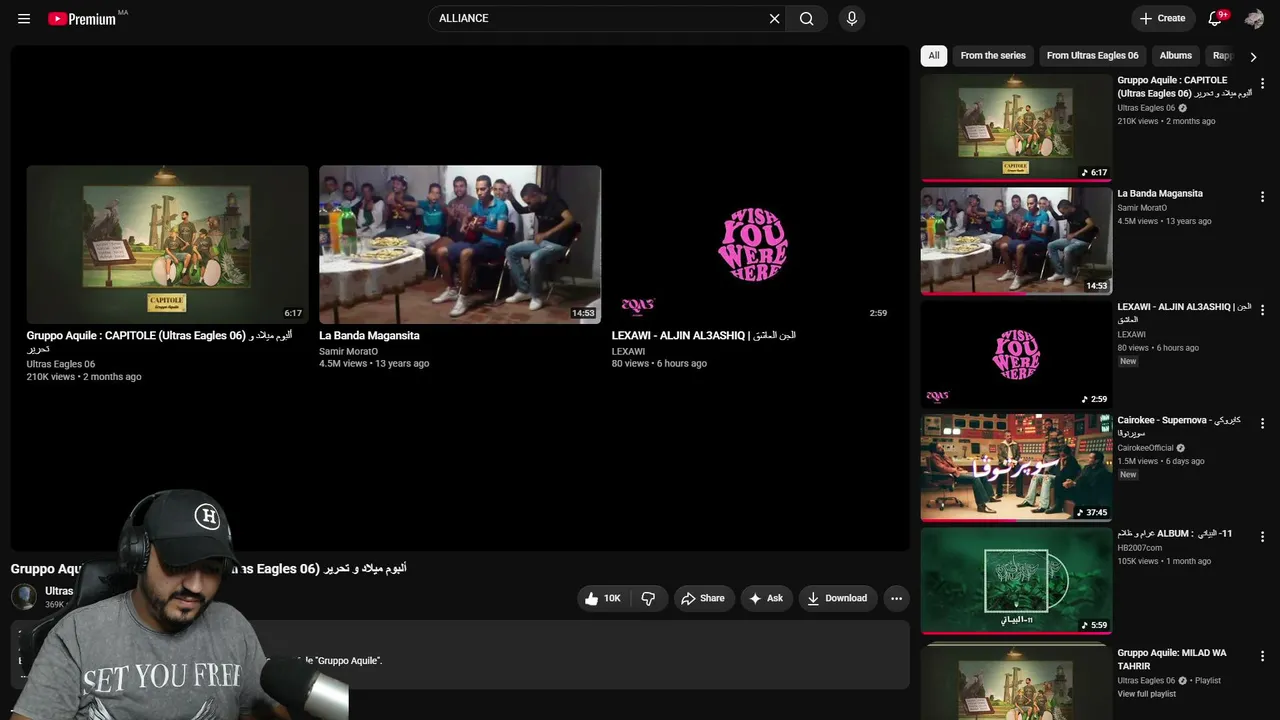Open sidebar title Cairokee - Supernova
Screen dimensions: 1280x720
click(x=1179, y=427)
